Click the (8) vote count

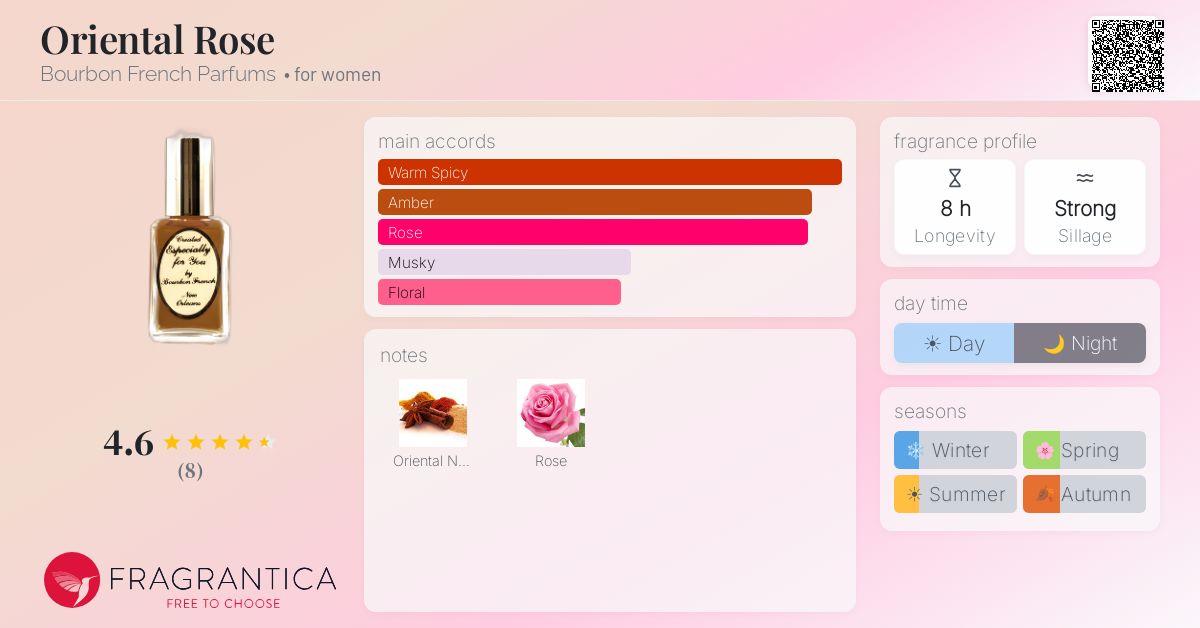190,471
